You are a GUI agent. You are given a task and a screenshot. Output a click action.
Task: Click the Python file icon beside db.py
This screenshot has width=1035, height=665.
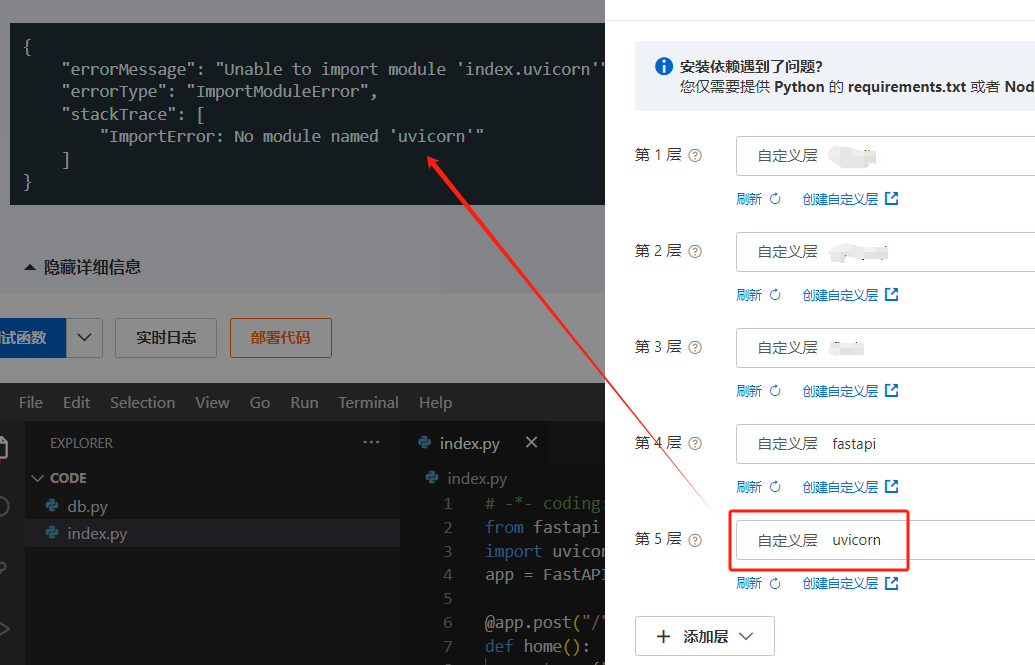pyautogui.click(x=52, y=506)
